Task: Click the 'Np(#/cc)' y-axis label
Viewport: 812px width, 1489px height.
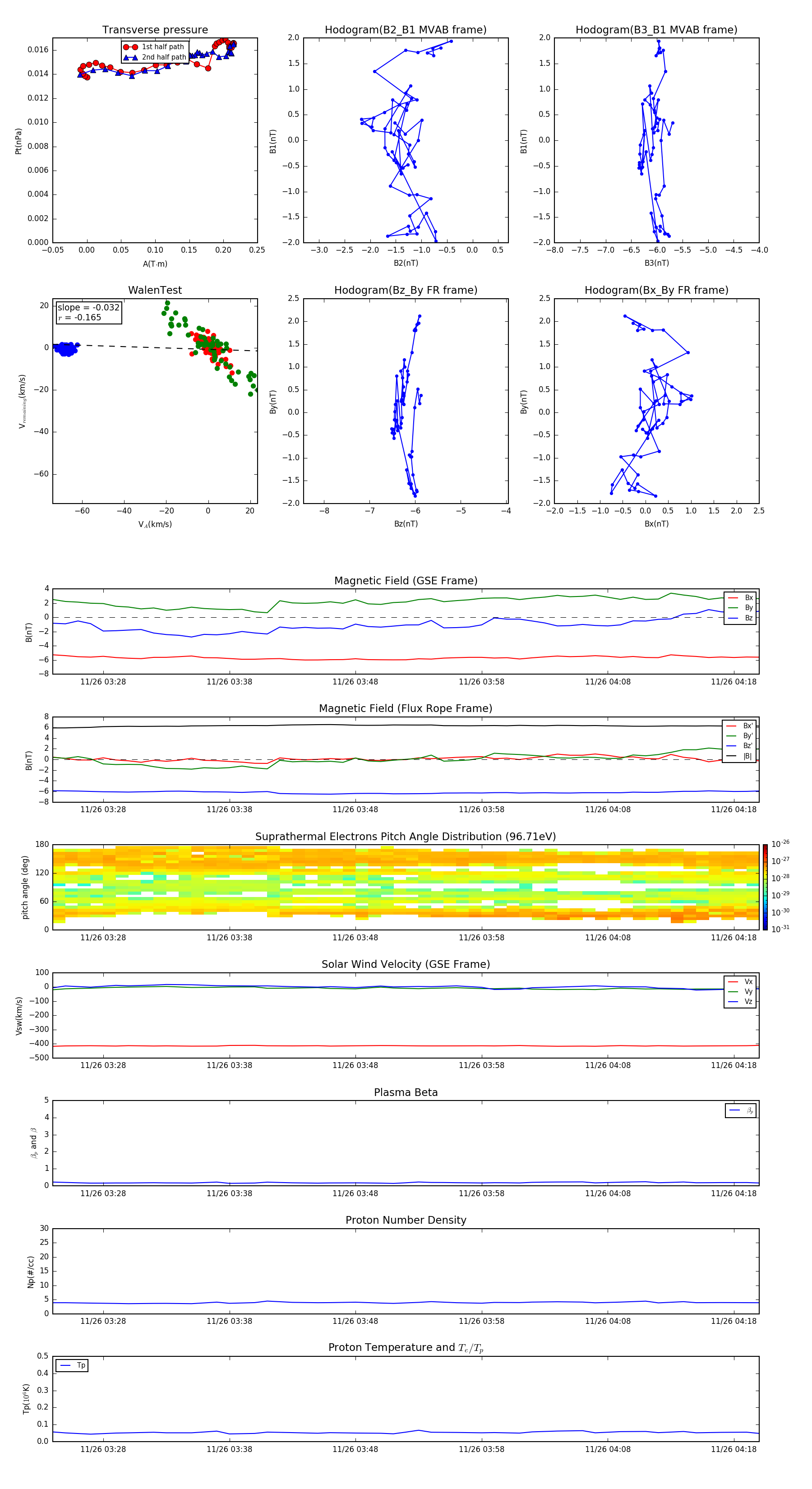Action: point(31,1272)
